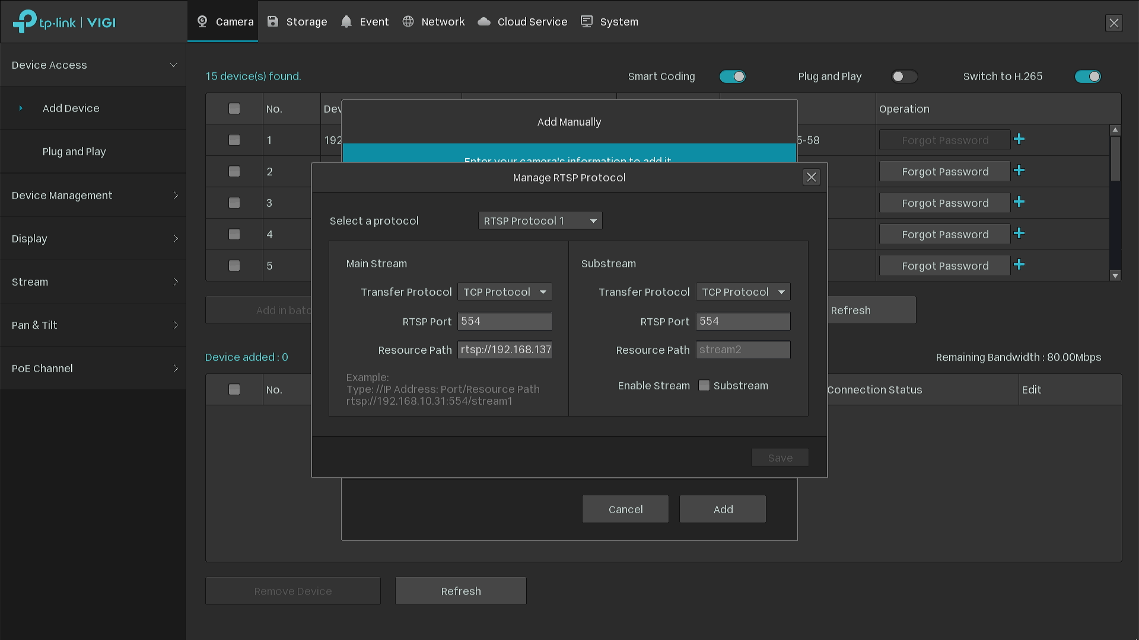1139x640 pixels.
Task: Expand the Stream section
Action: tap(93, 282)
